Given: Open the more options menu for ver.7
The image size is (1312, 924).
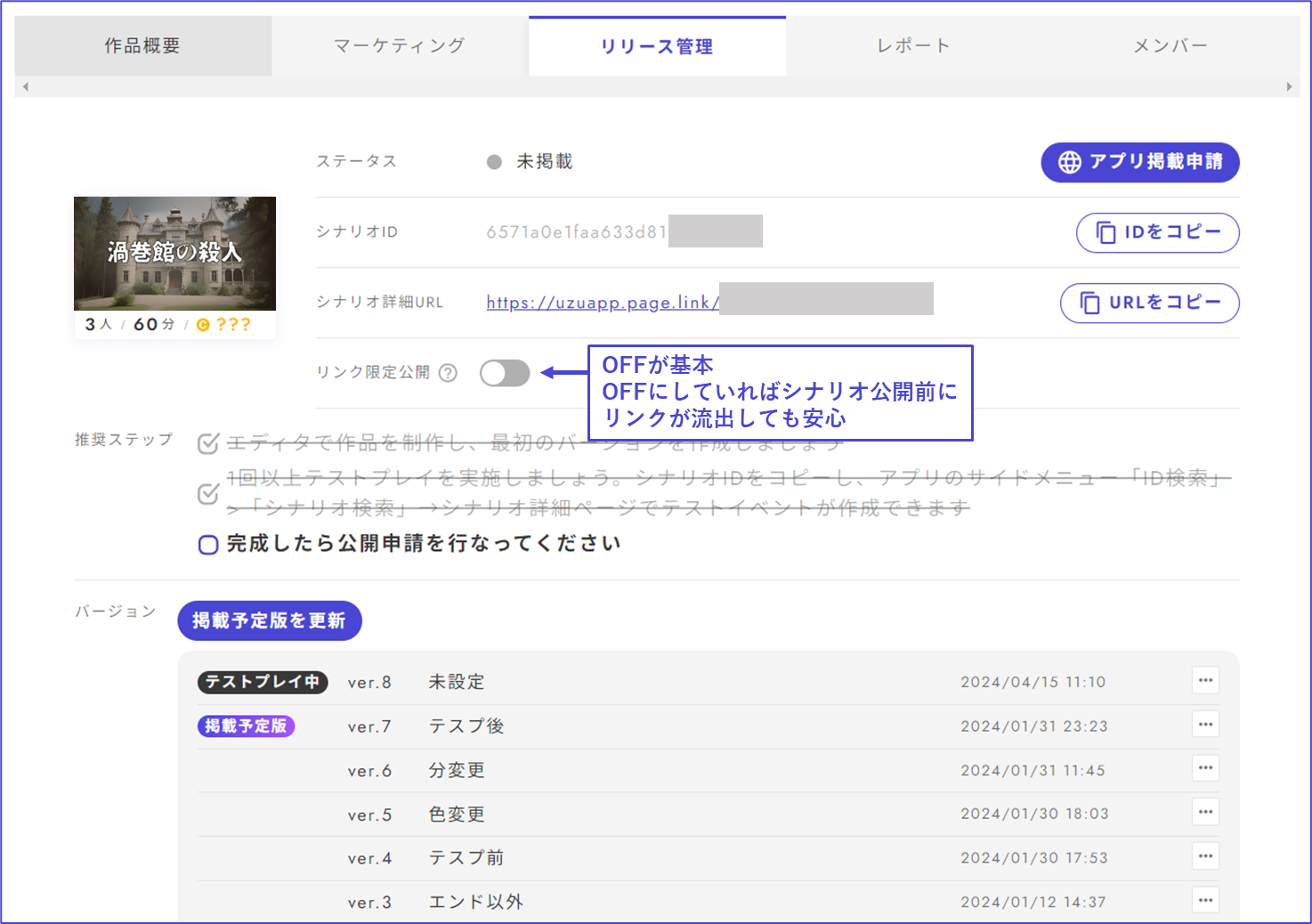Looking at the screenshot, I should click(1205, 725).
